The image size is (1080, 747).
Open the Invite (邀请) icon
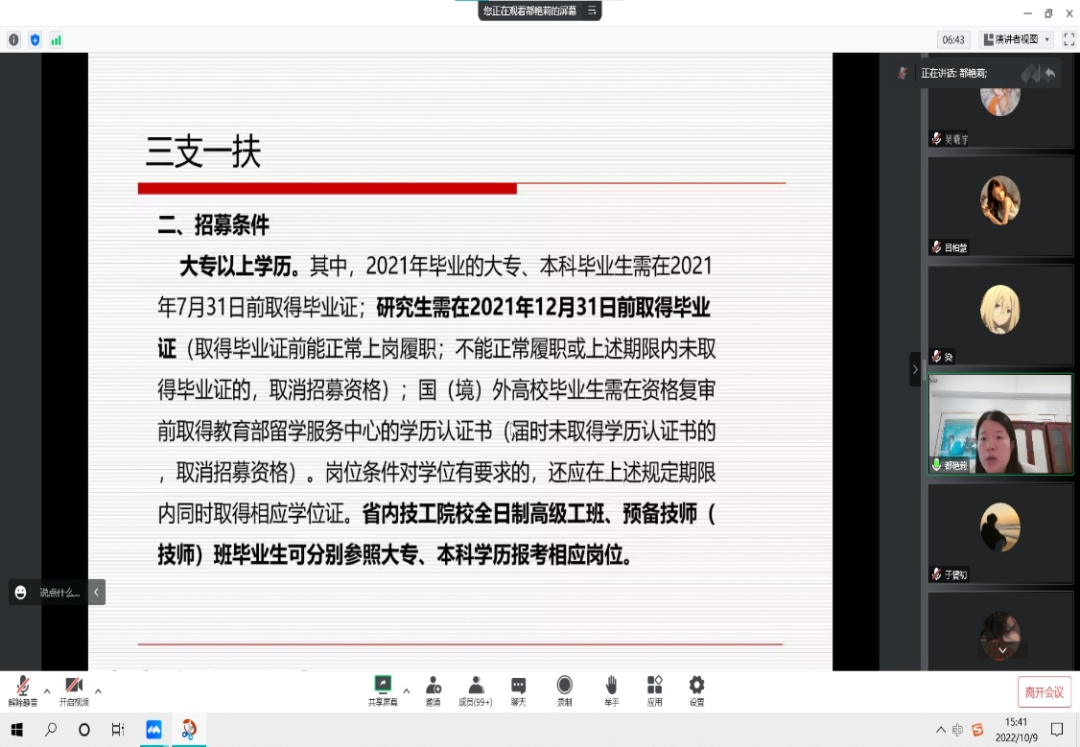[x=433, y=689]
